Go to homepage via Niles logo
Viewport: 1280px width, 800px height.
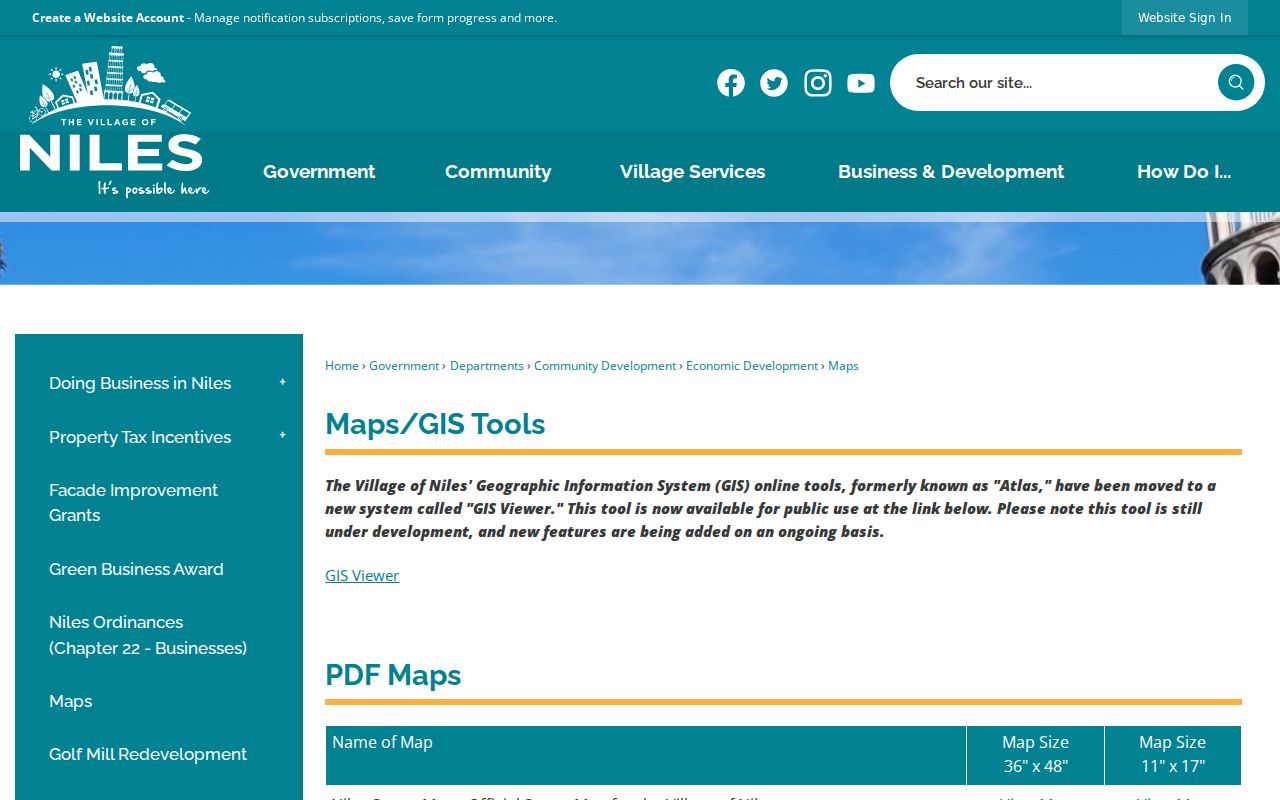coord(114,122)
